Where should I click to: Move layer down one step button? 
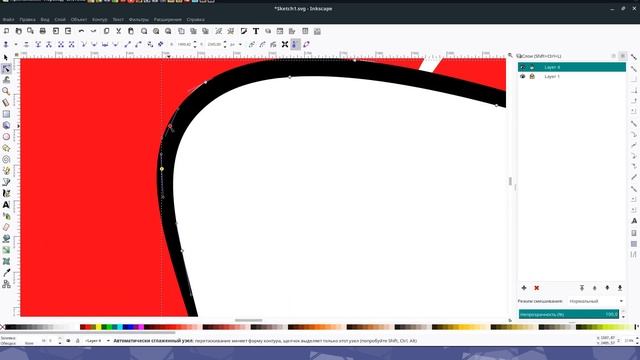click(607, 288)
